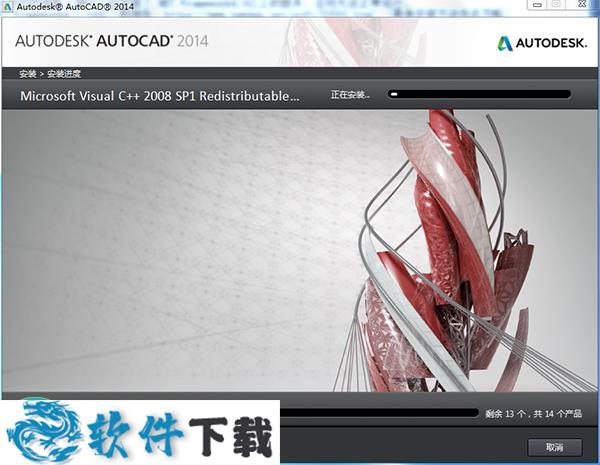Click the AUTODESK AUTOCAD 2014 header title
Screen dimensions: 600x465
(112, 41)
